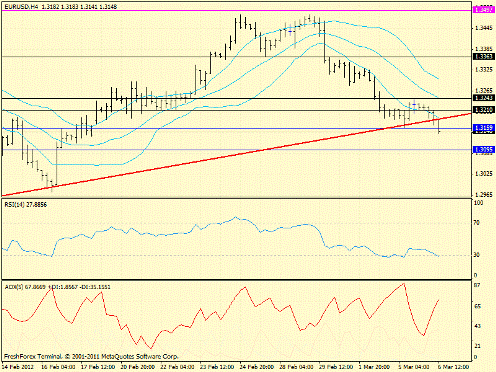This screenshot has height=372, width=496.
Task: Click the 1 Mar 20:00 time label
Action: tap(375, 367)
